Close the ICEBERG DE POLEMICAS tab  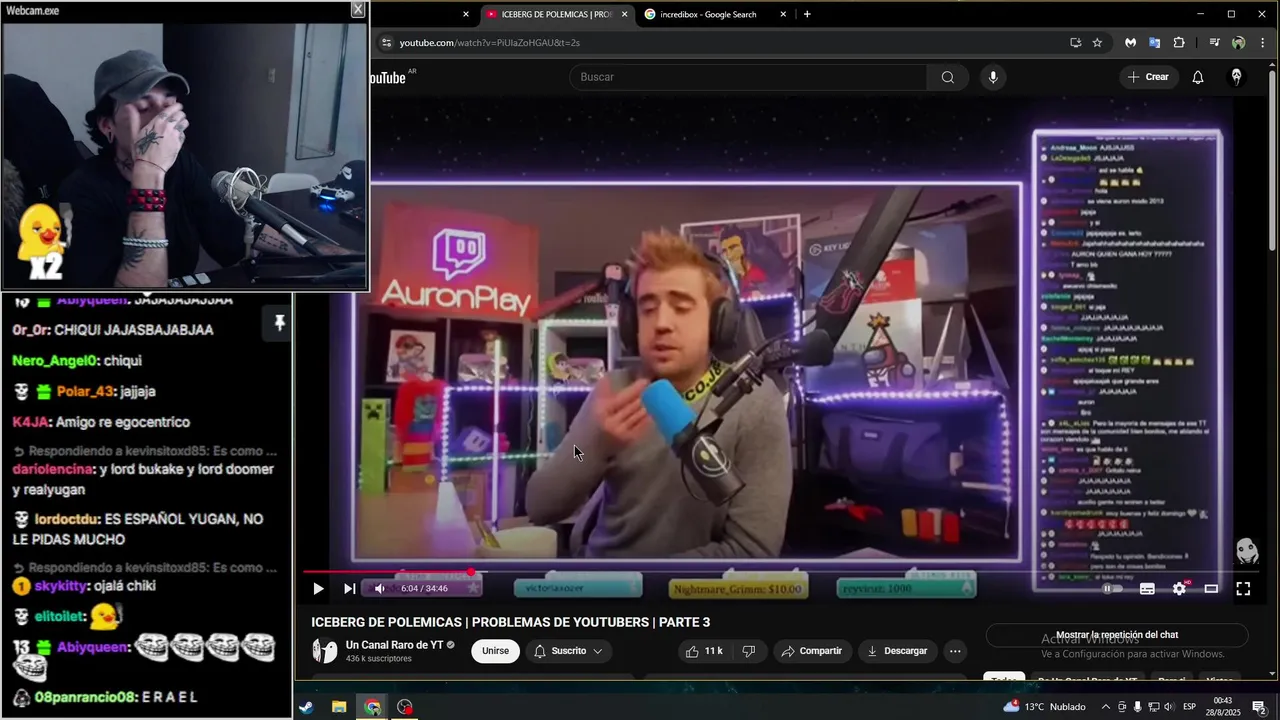coord(625,14)
